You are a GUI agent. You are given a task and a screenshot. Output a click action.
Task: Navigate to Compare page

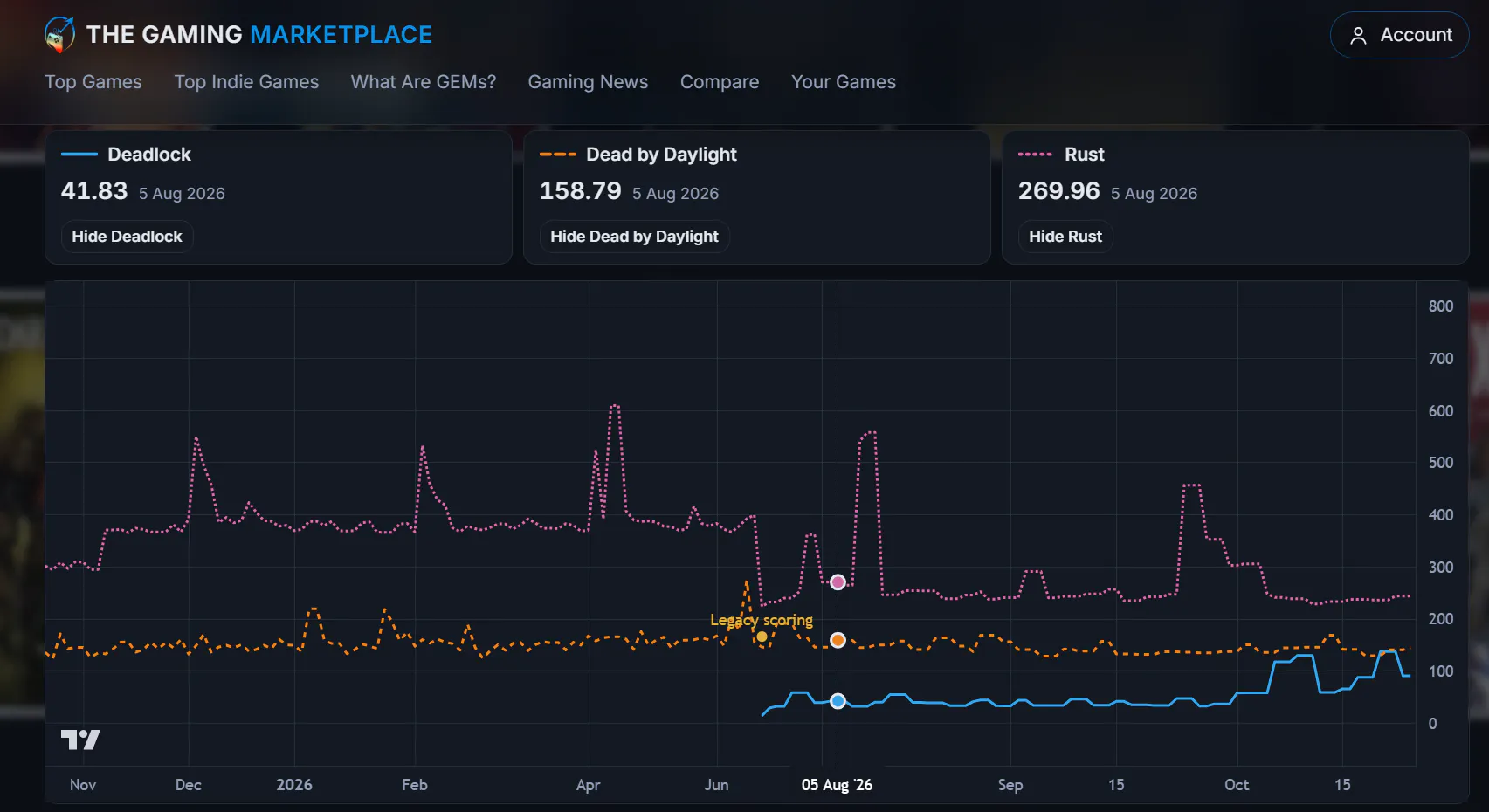click(x=720, y=82)
